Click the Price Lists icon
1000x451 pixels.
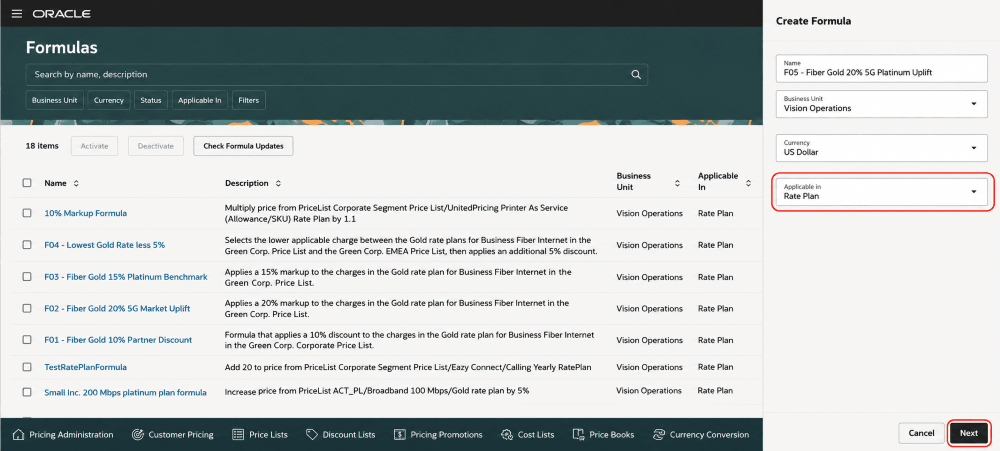pyautogui.click(x=238, y=434)
